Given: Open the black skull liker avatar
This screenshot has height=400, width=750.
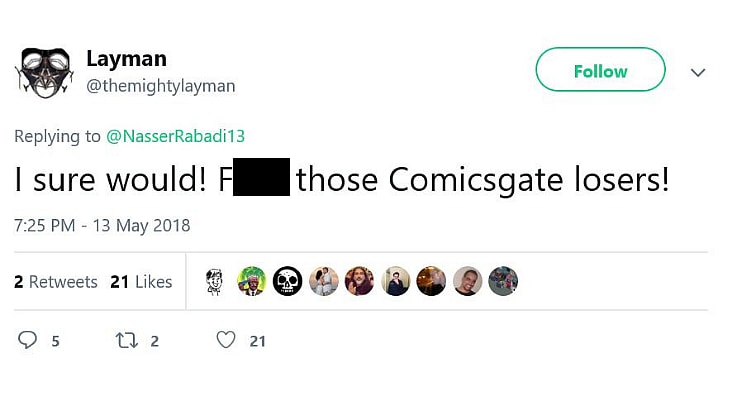Looking at the screenshot, I should pyautogui.click(x=288, y=281).
